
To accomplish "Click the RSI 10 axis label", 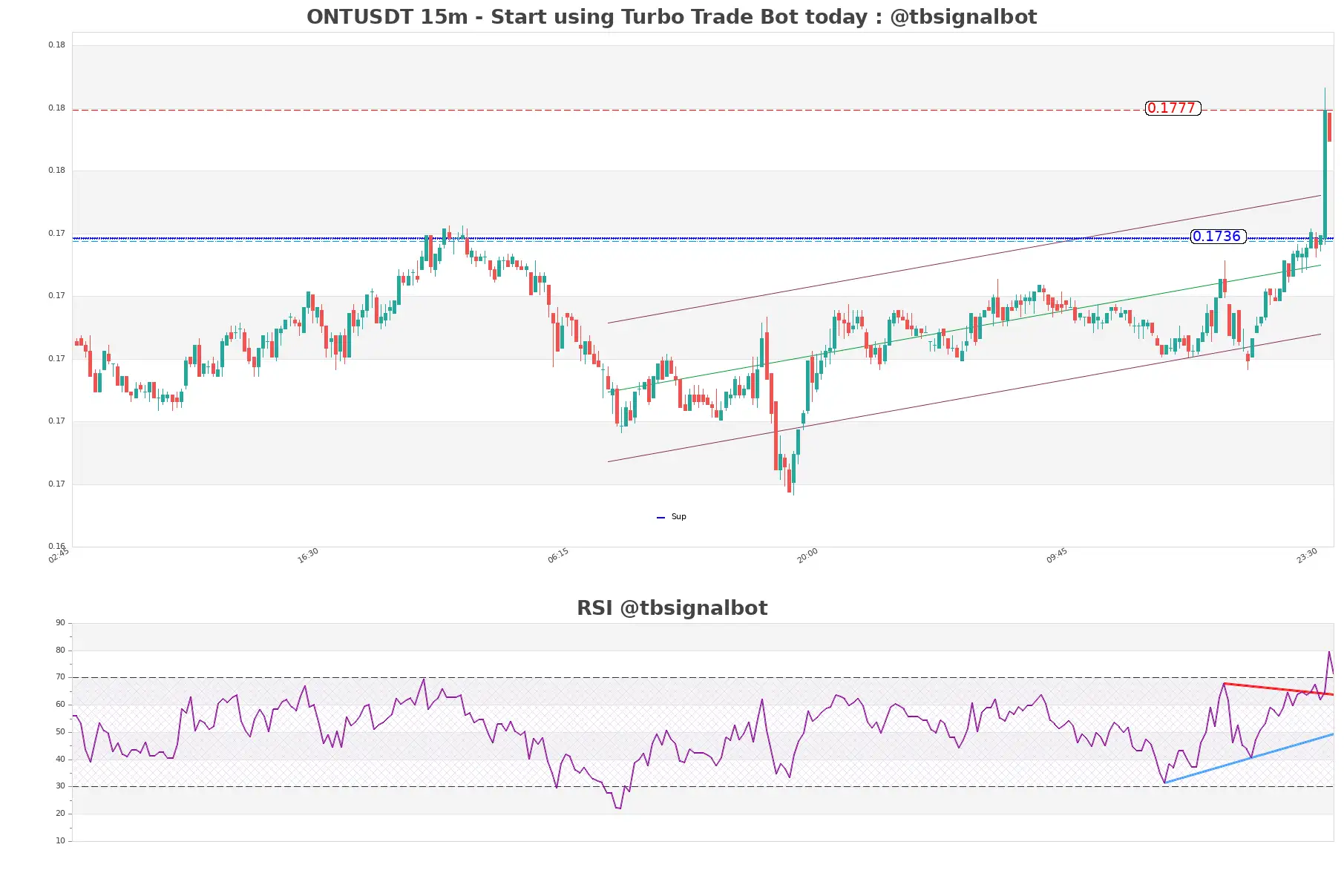I will coord(60,841).
